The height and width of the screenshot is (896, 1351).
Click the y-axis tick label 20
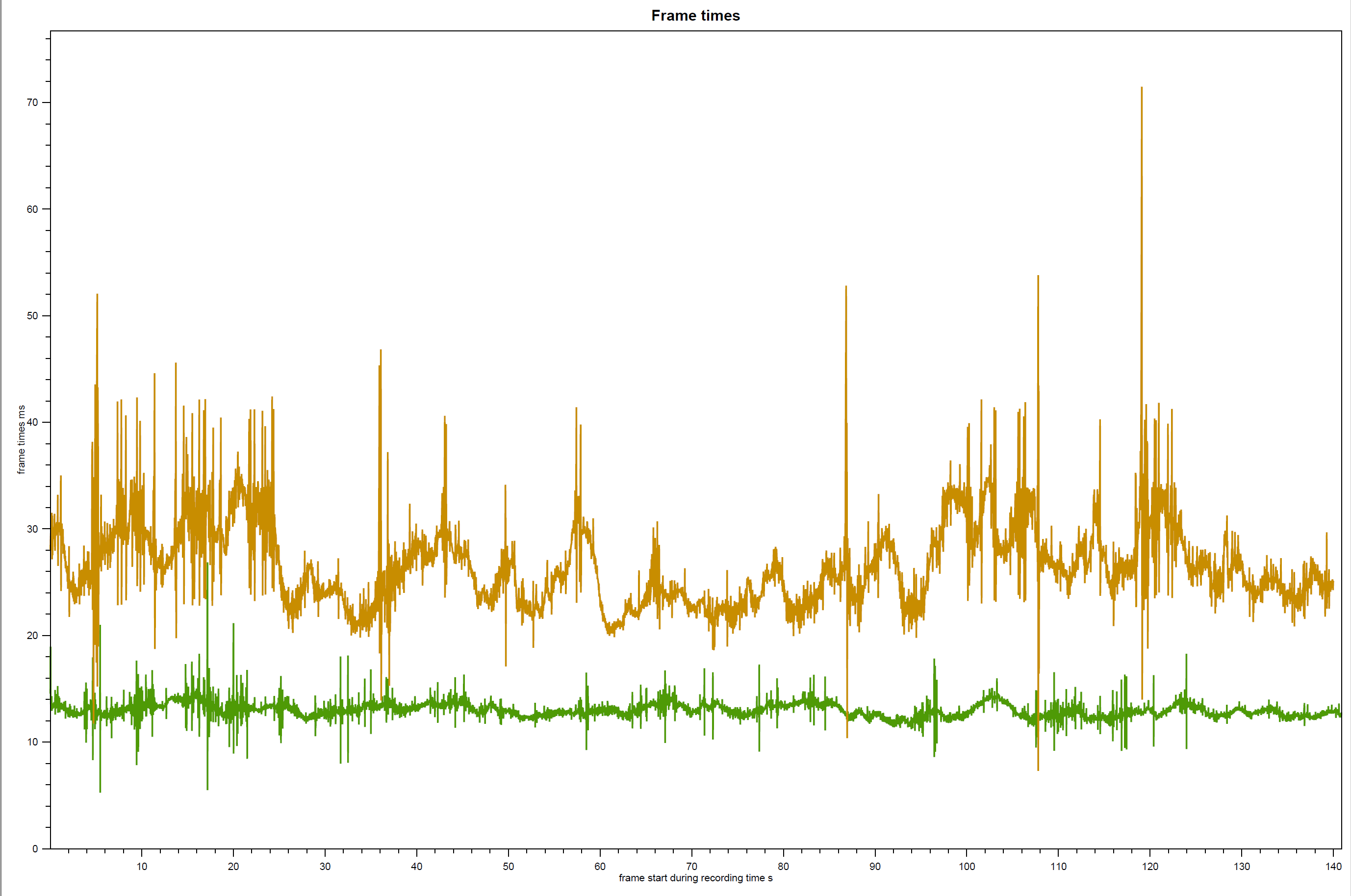coord(32,636)
